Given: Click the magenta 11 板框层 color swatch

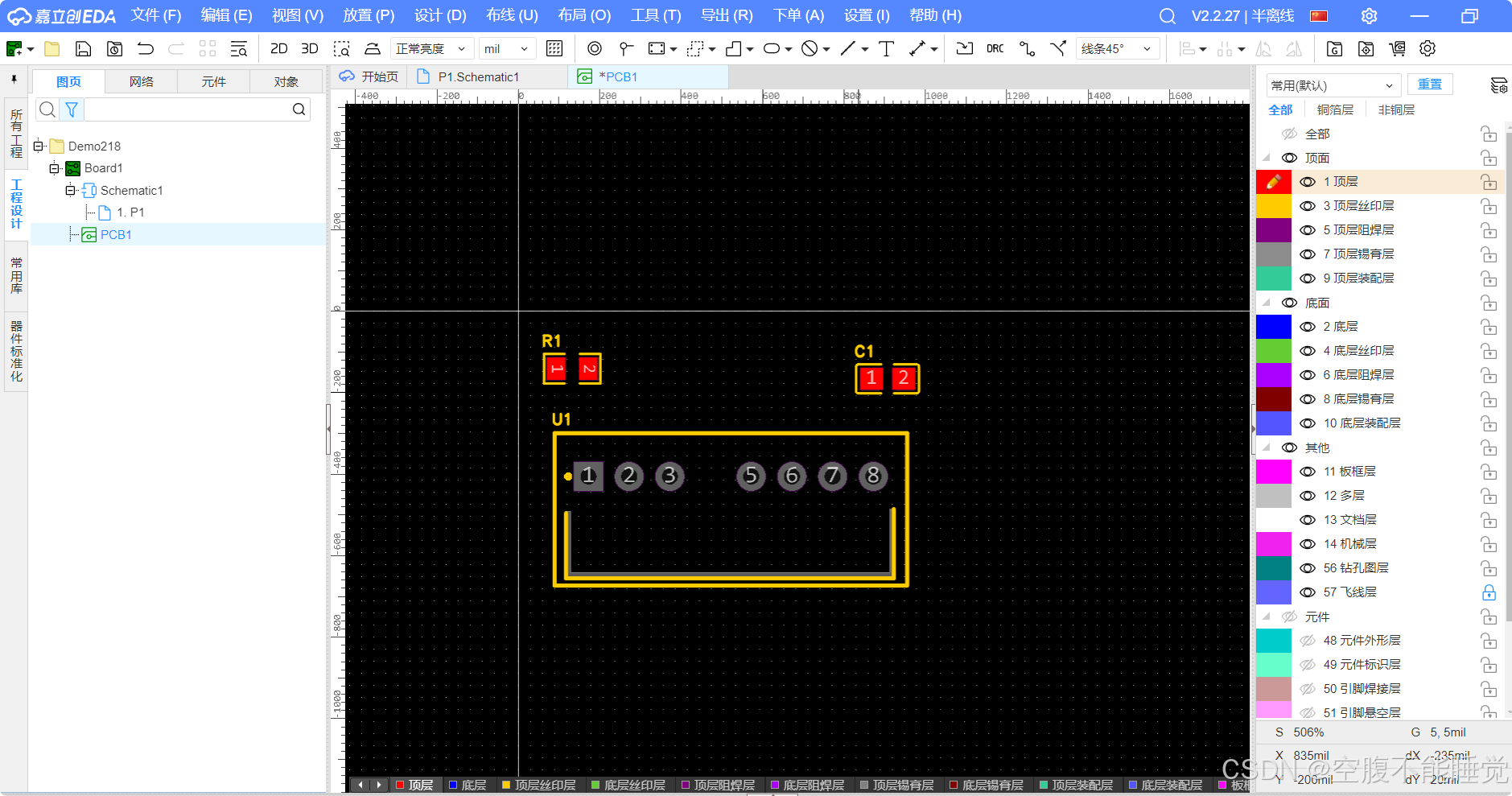Looking at the screenshot, I should [x=1274, y=472].
